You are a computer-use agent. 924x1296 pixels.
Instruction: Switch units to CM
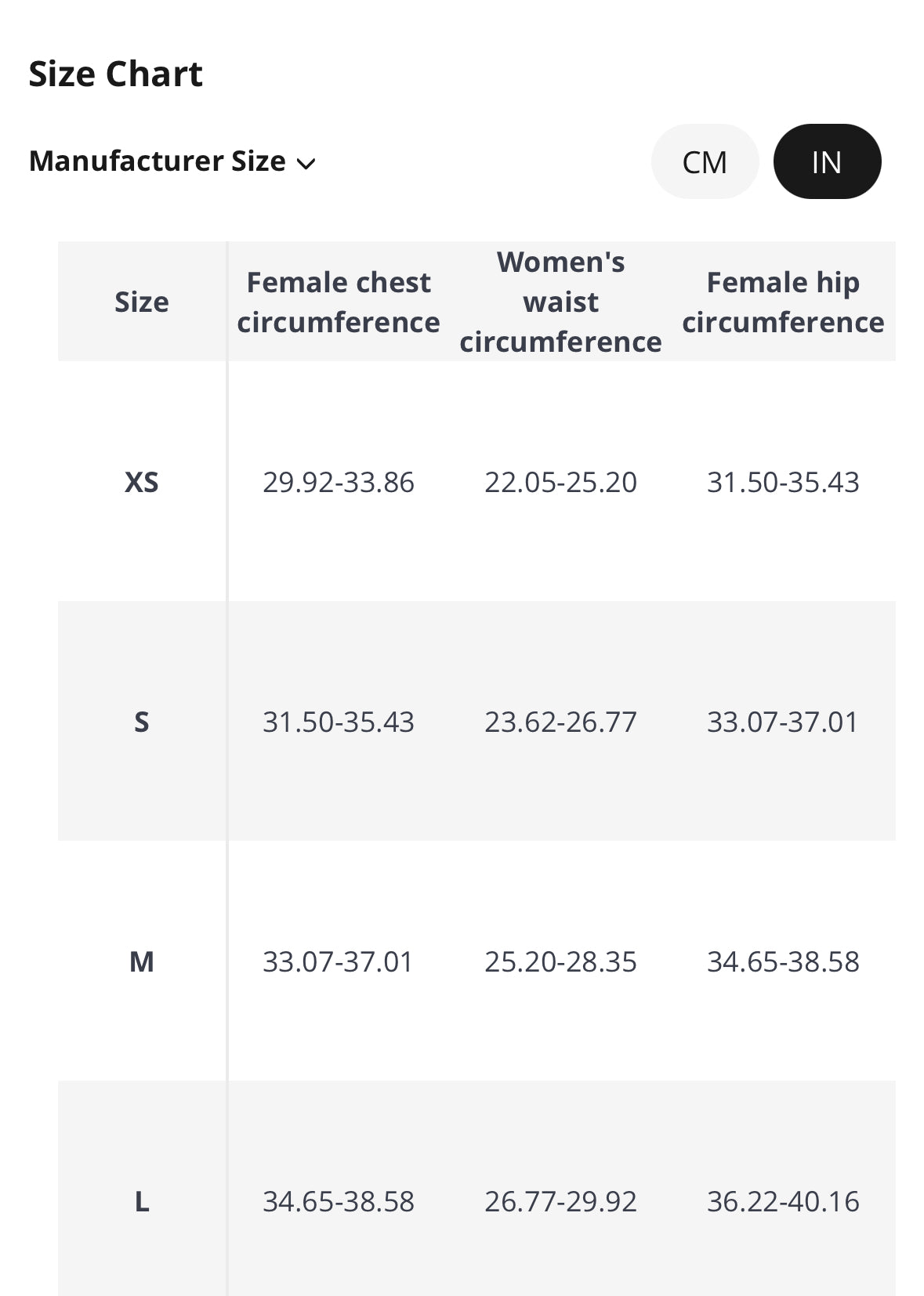pyautogui.click(x=705, y=161)
